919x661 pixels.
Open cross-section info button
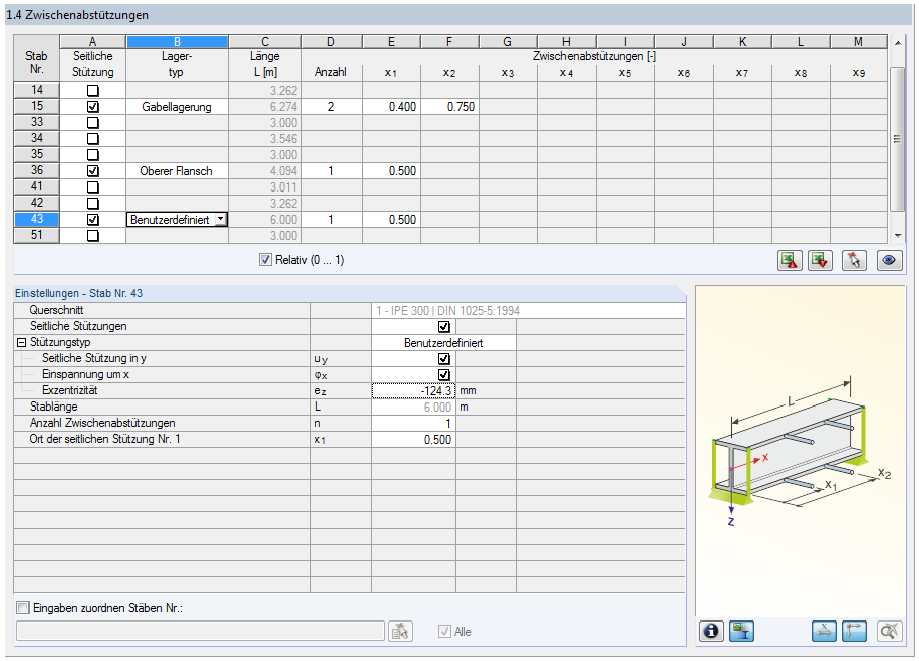(711, 631)
